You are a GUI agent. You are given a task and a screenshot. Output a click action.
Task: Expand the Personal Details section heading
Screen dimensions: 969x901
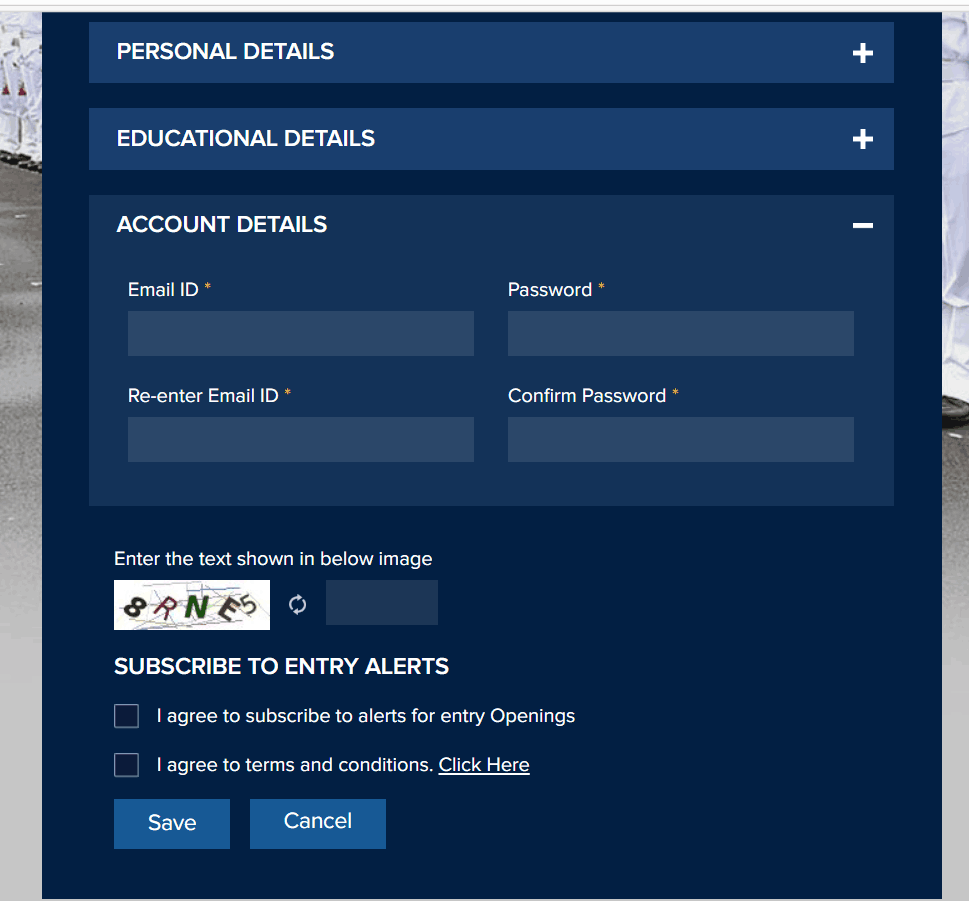pyautogui.click(x=225, y=52)
